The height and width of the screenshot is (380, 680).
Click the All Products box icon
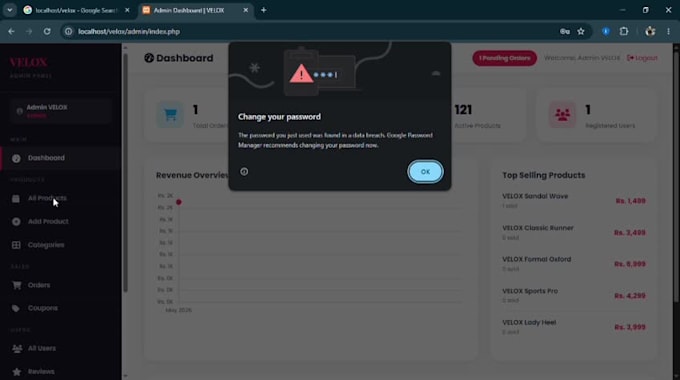click(16, 199)
